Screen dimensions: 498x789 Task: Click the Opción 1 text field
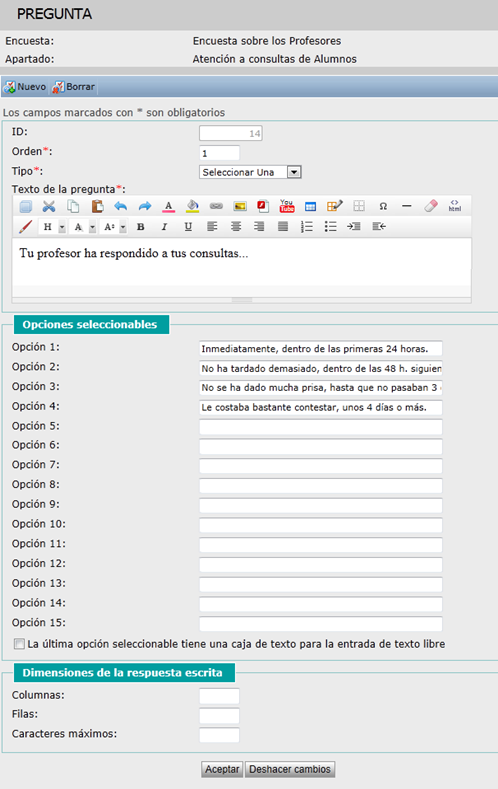[320, 349]
